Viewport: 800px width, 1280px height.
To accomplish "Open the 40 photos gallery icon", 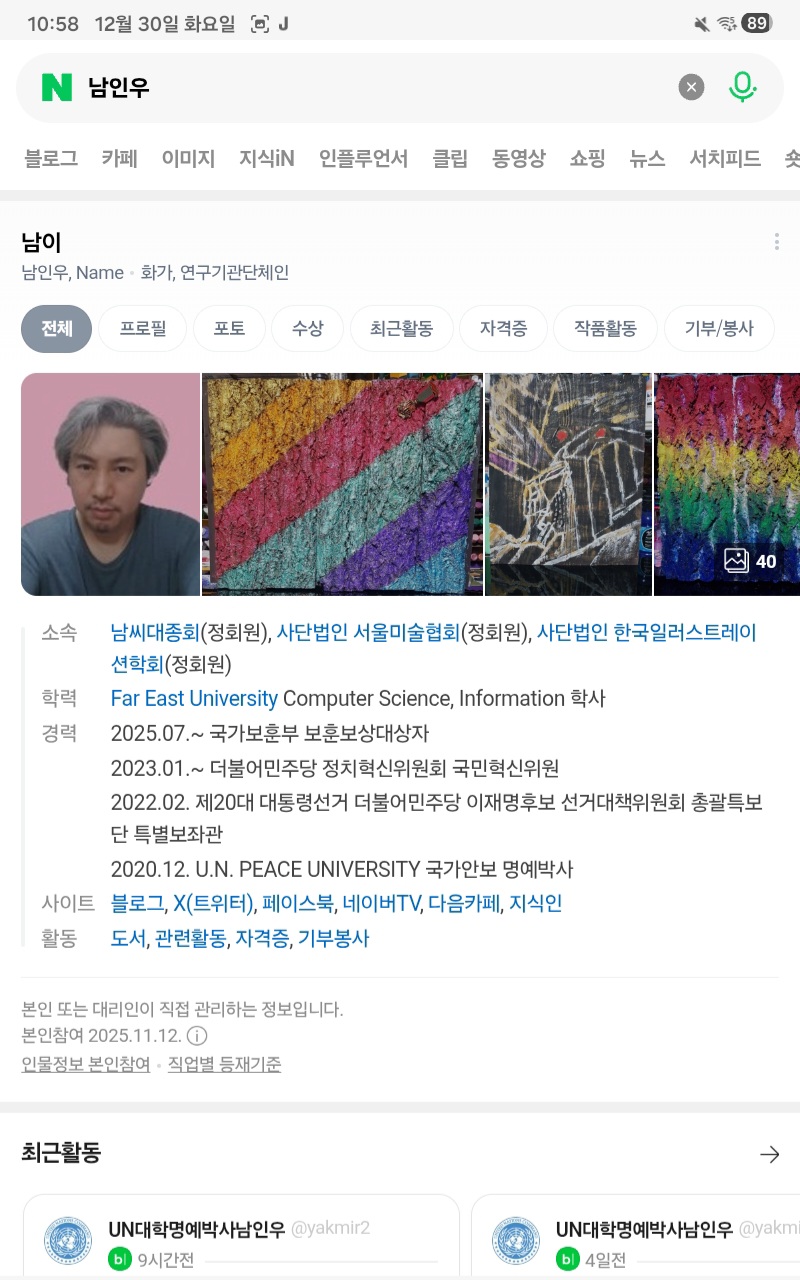I will [751, 561].
